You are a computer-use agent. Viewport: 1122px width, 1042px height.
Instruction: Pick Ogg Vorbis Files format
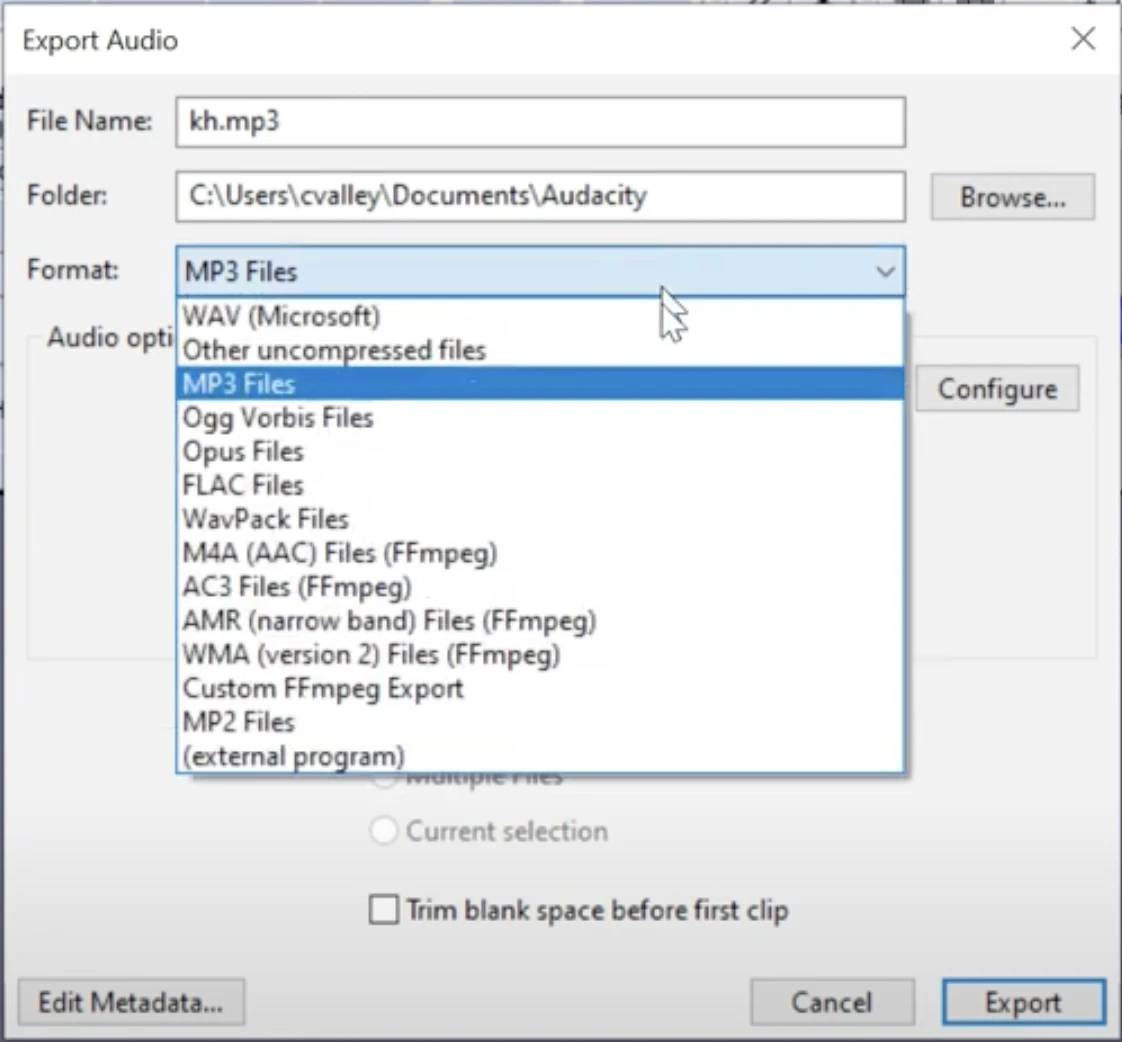tap(278, 418)
